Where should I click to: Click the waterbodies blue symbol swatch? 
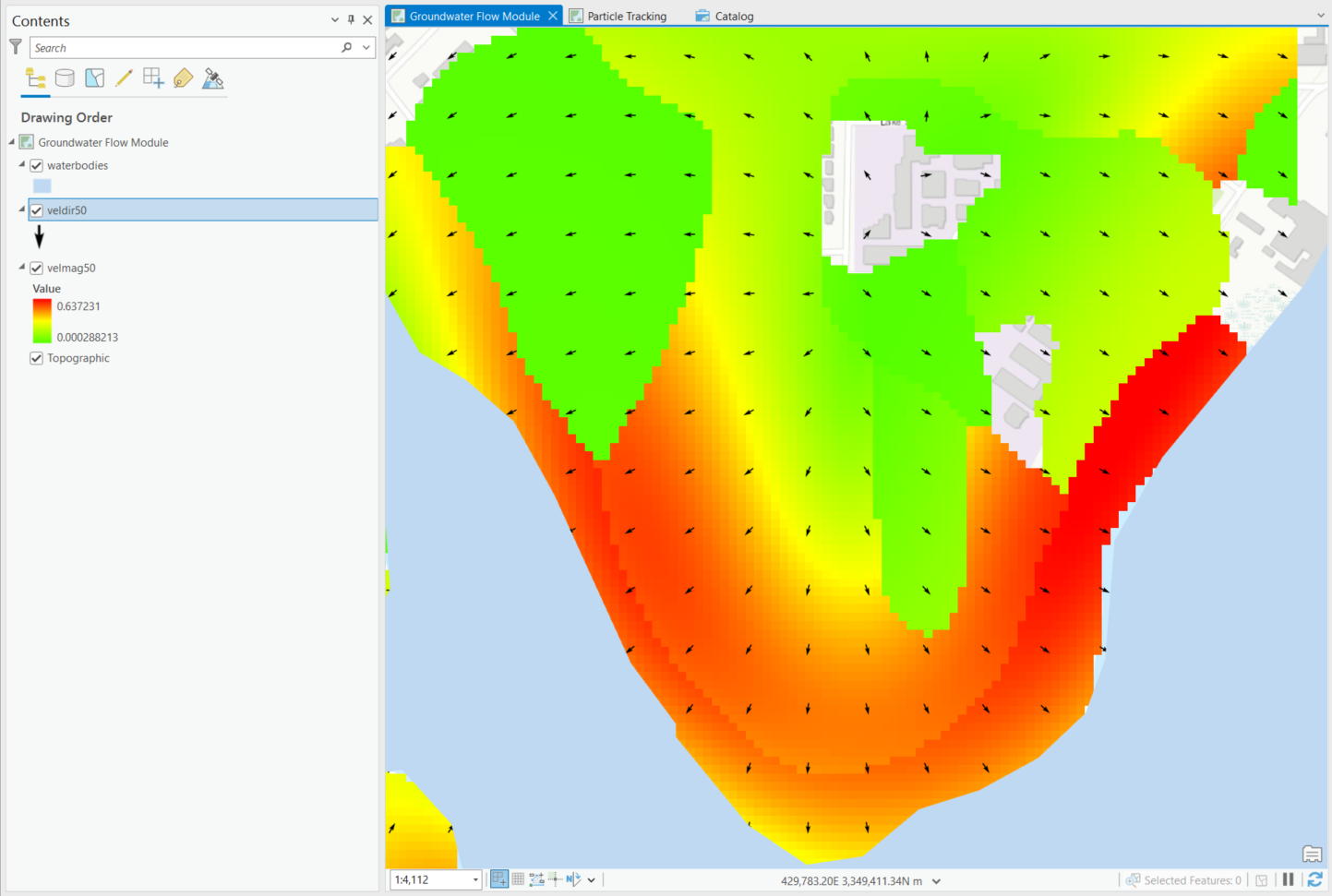pos(42,186)
